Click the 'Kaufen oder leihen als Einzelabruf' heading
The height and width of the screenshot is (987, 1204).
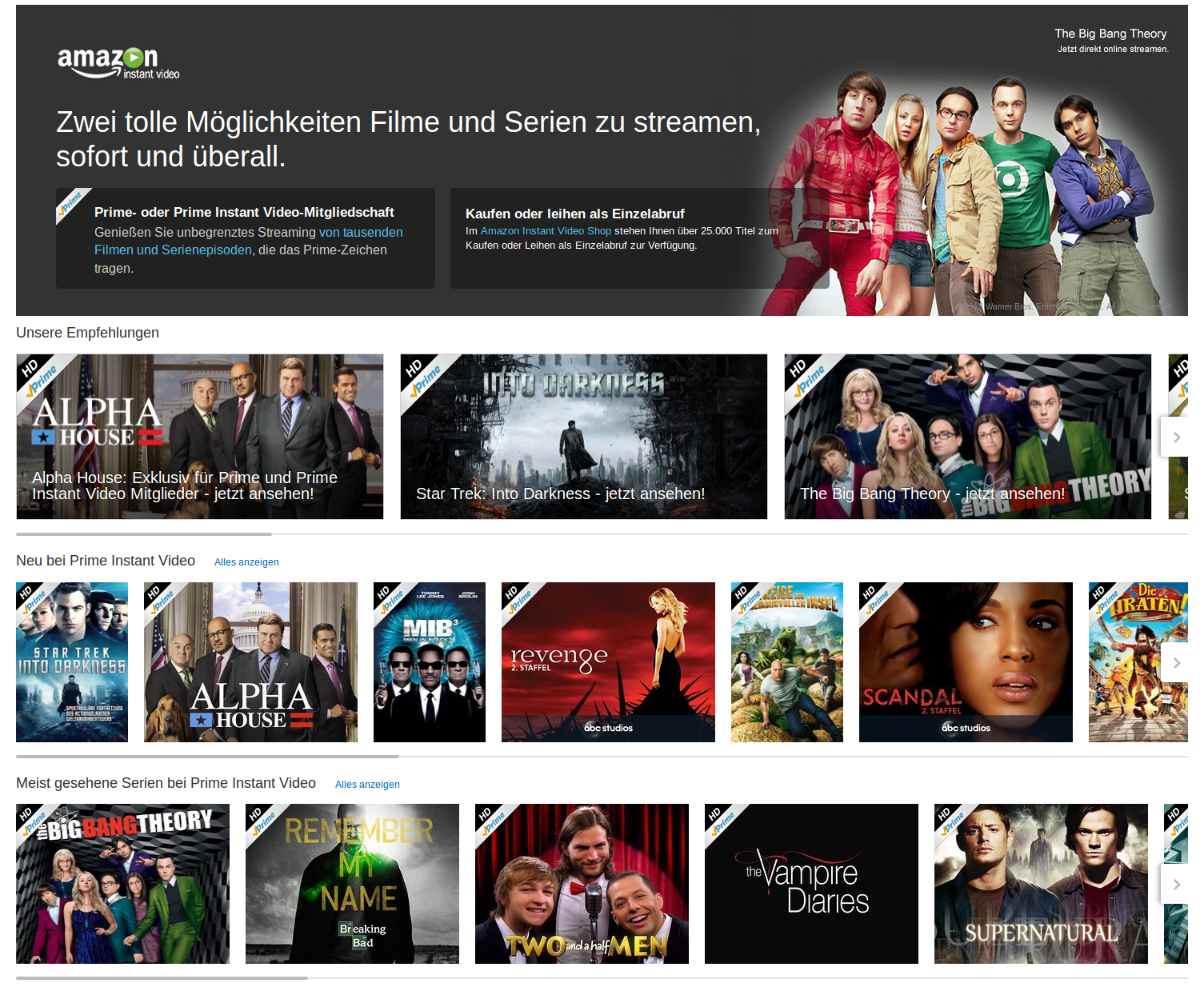574,214
